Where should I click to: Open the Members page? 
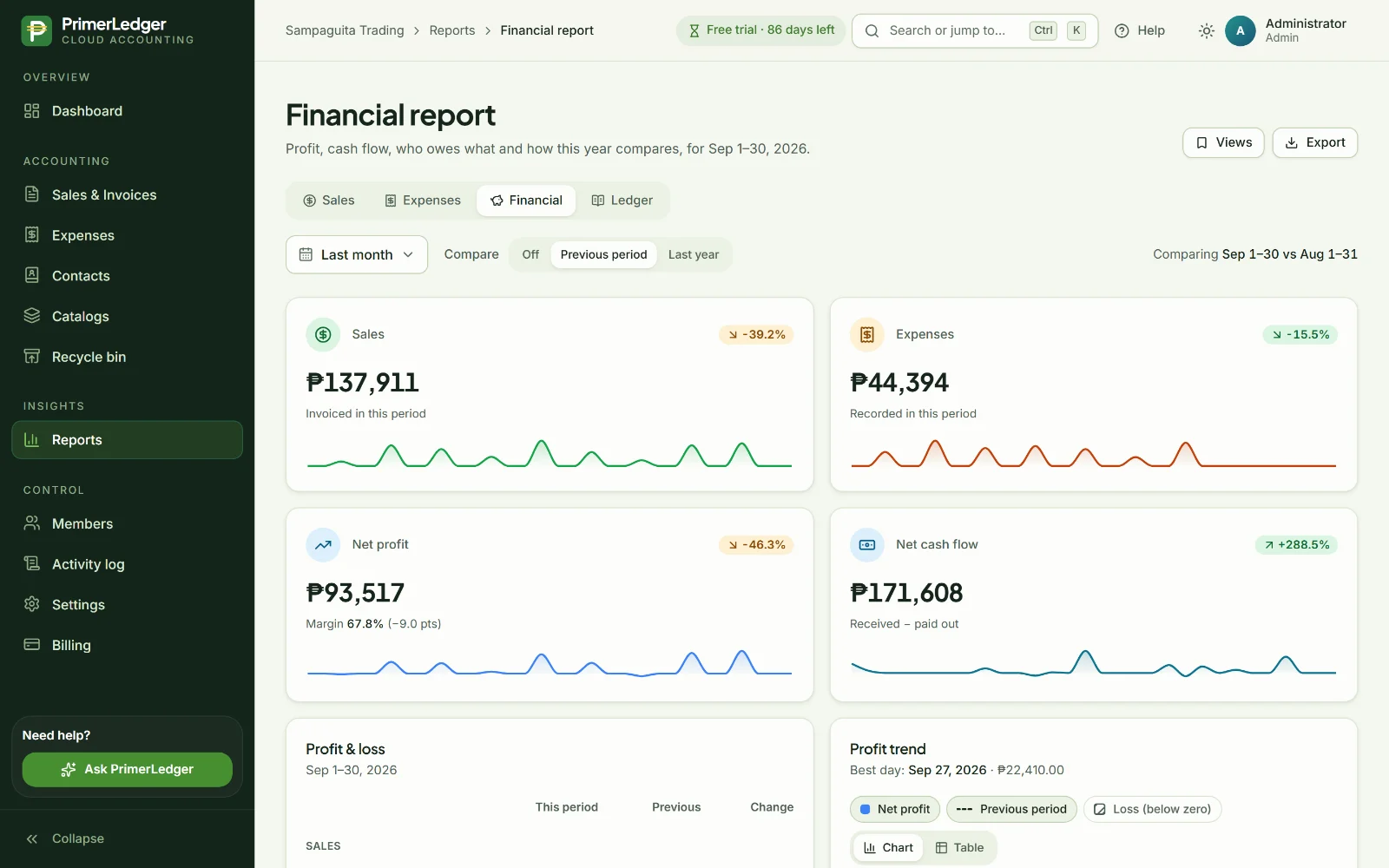point(127,523)
